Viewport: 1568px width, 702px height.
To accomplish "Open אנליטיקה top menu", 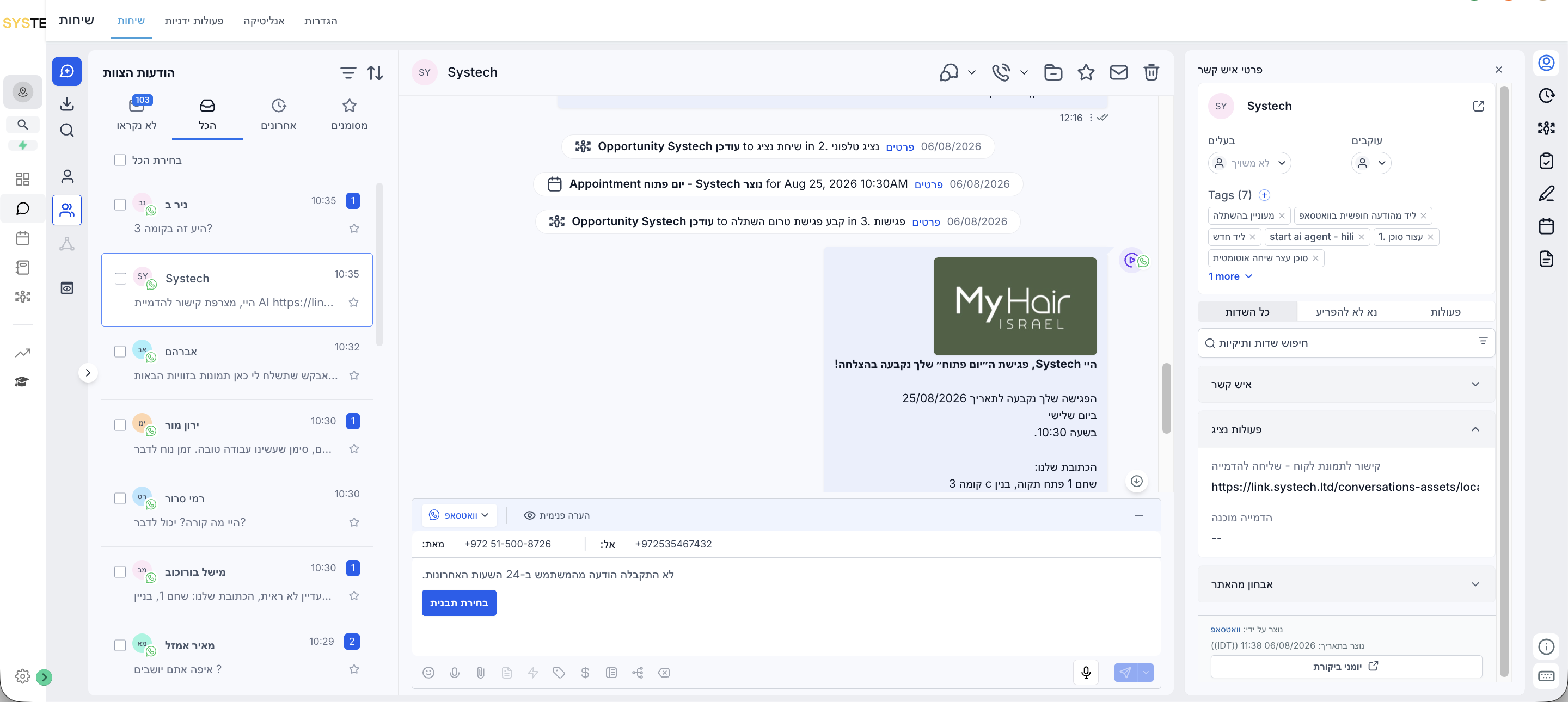I will [x=264, y=21].
